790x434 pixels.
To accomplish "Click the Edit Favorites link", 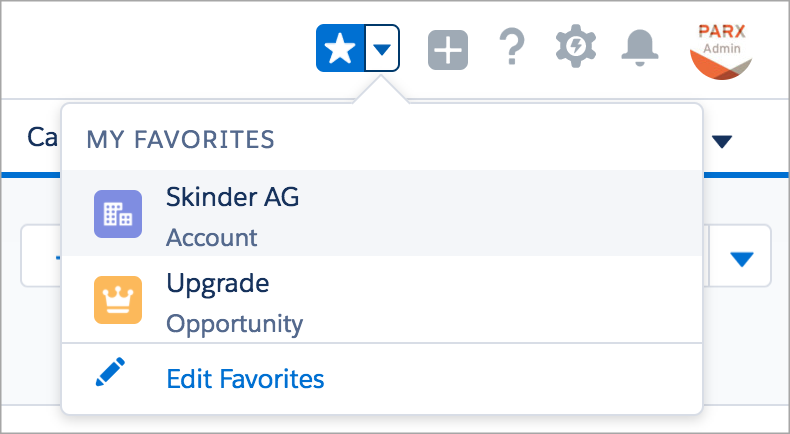I will tap(245, 379).
